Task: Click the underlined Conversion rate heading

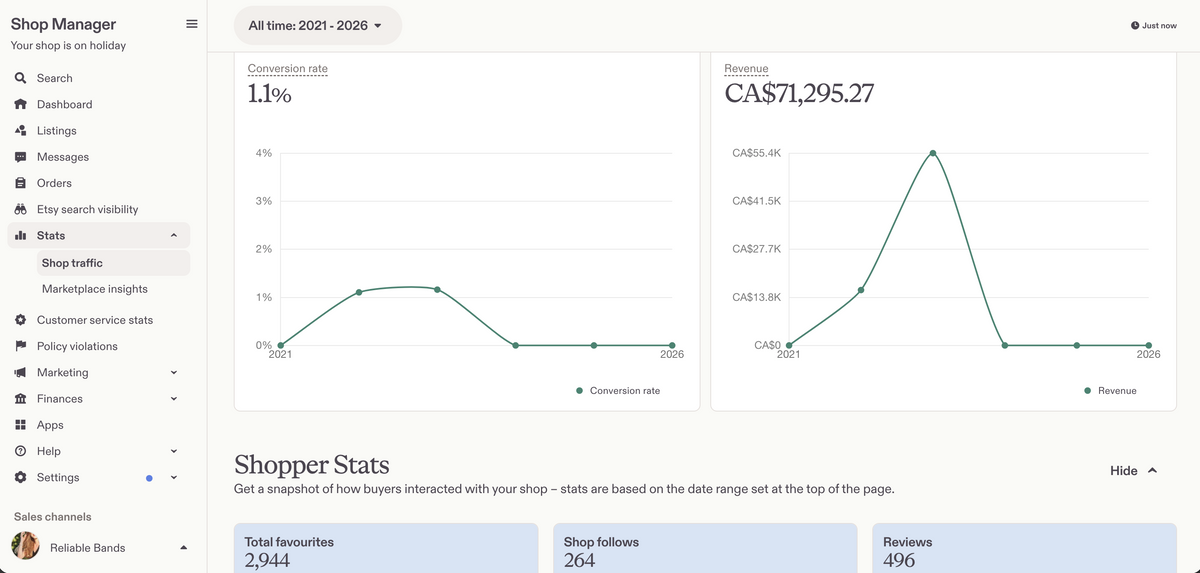Action: [x=288, y=69]
